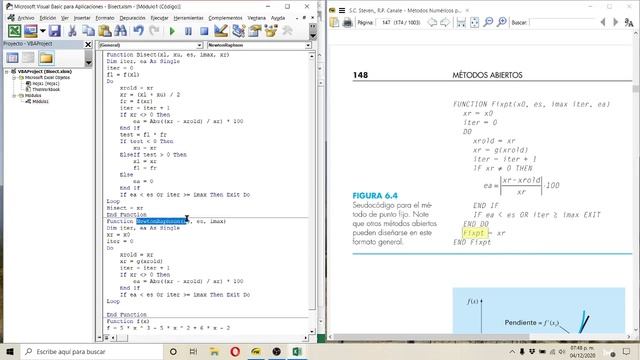Image resolution: width=640 pixels, height=360 pixels.
Task: Click PDF viewer horizontal scrollbar thumb
Action: [432, 337]
